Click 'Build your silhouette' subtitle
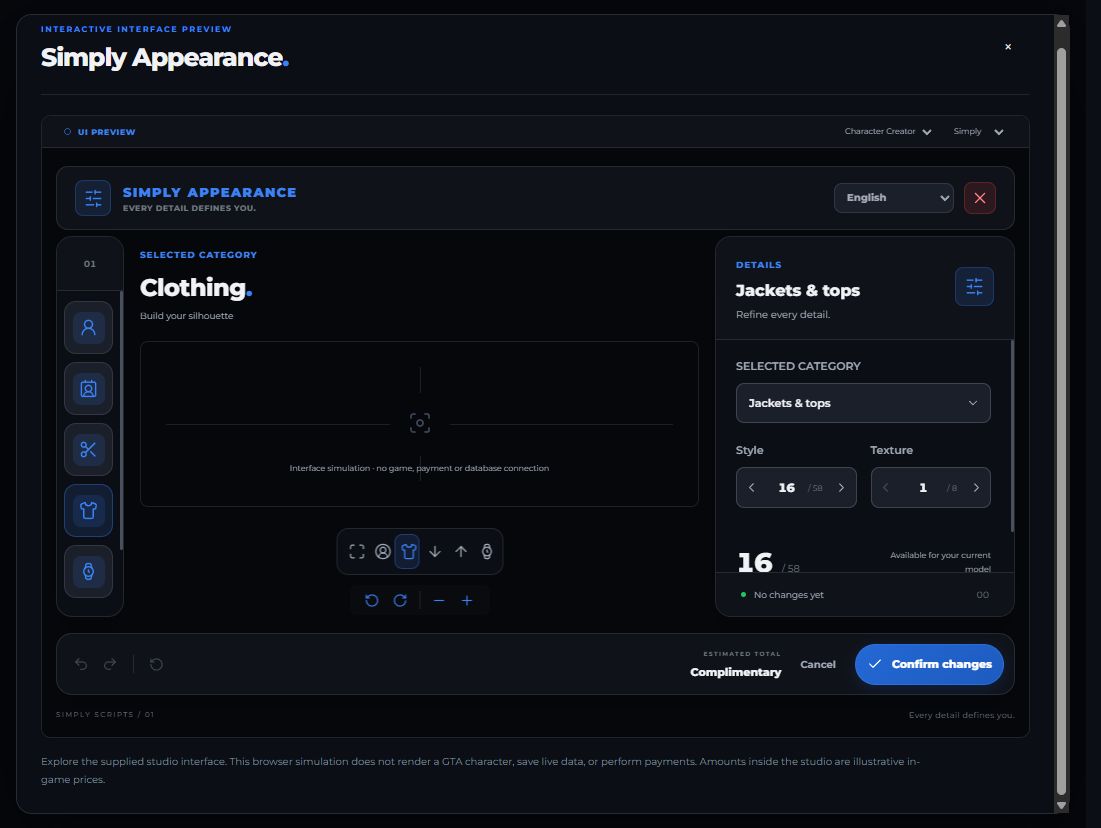This screenshot has width=1101, height=828. pyautogui.click(x=187, y=316)
